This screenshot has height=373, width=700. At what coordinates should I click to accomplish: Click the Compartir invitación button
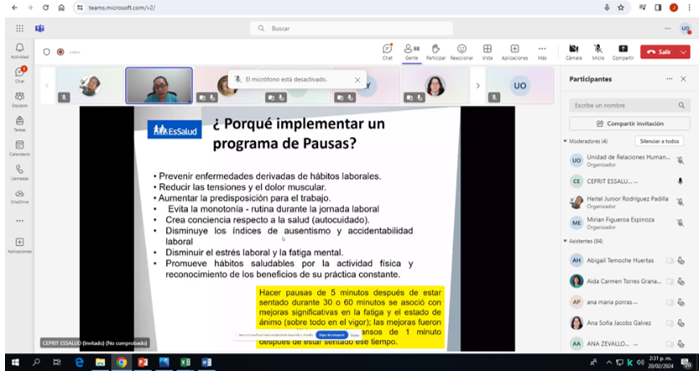pyautogui.click(x=629, y=124)
